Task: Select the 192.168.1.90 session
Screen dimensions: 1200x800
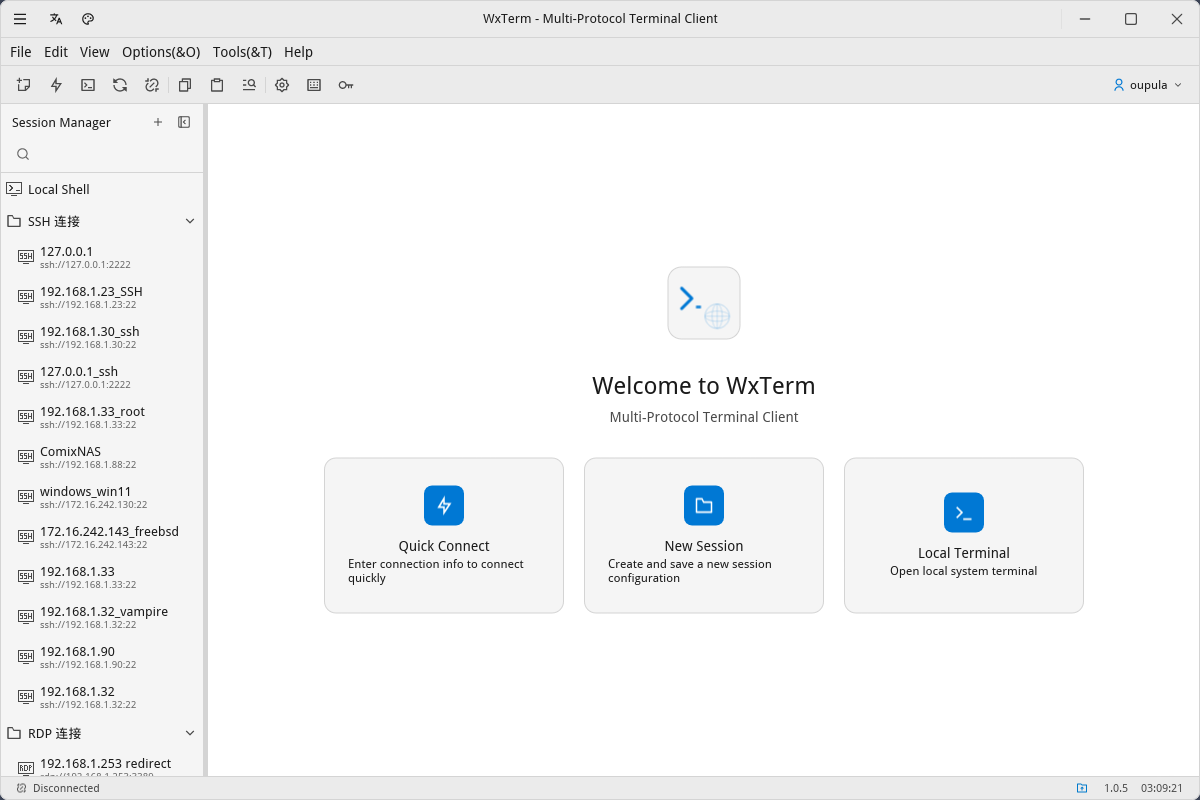Action: point(102,656)
